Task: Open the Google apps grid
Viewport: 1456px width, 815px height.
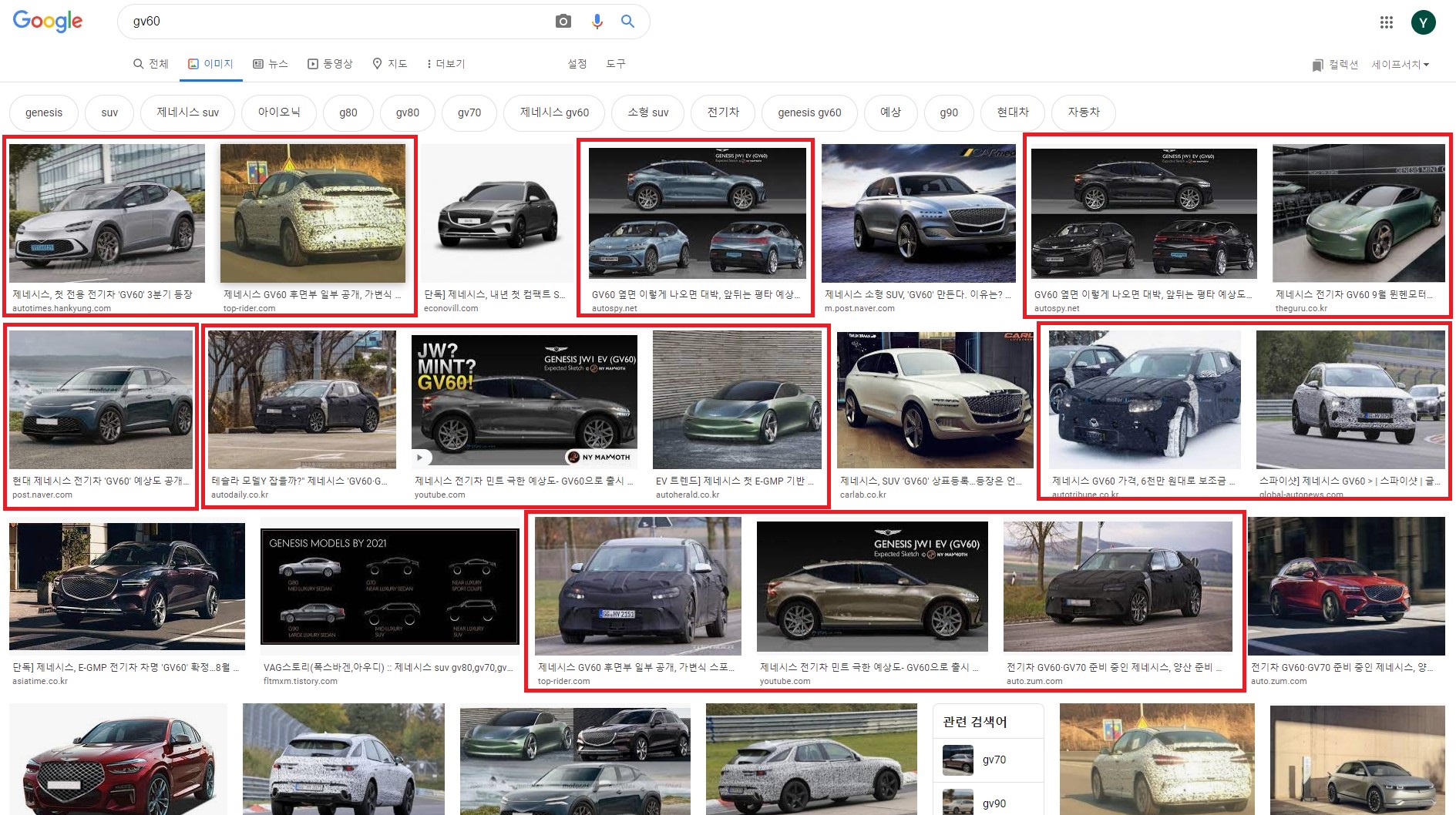Action: coord(1387,22)
